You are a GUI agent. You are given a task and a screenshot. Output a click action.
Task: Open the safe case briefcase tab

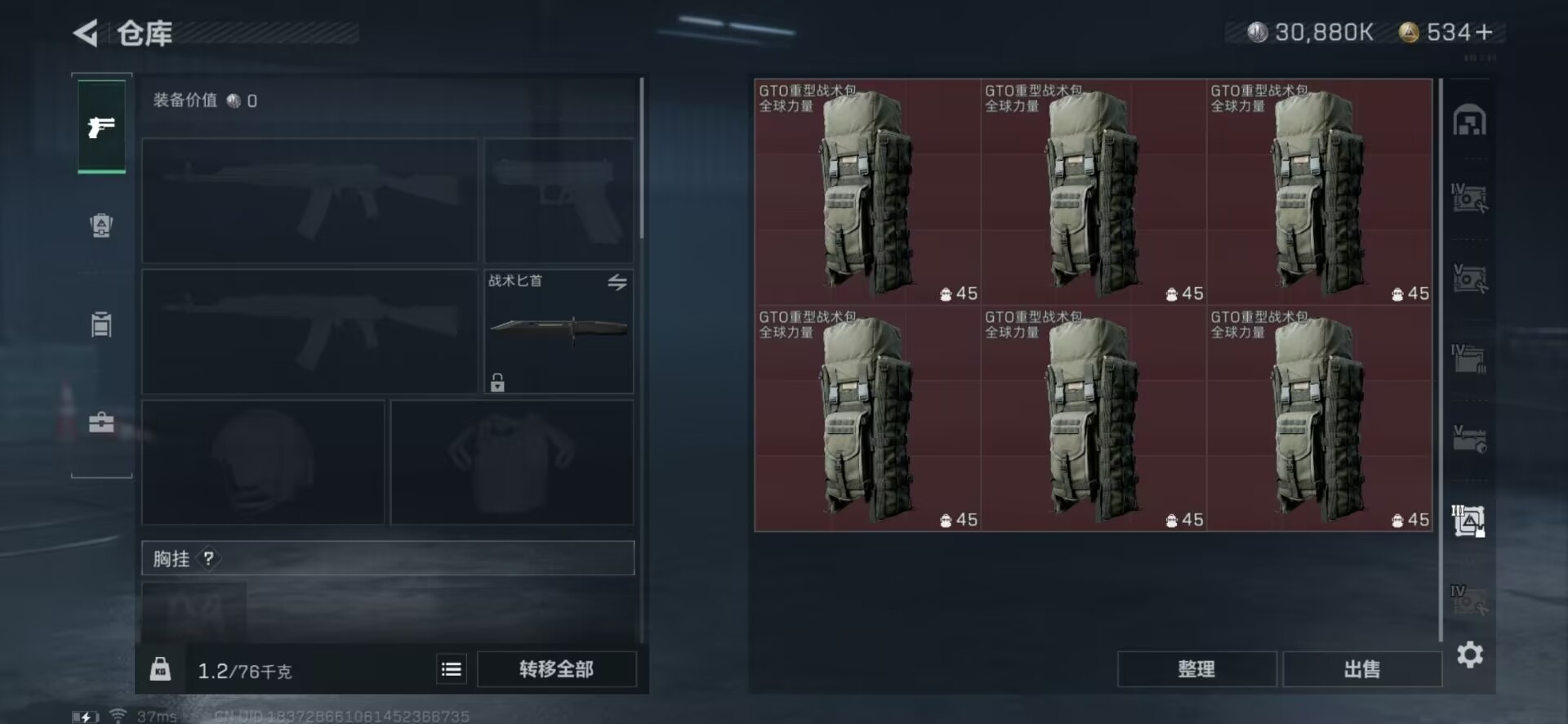[101, 422]
